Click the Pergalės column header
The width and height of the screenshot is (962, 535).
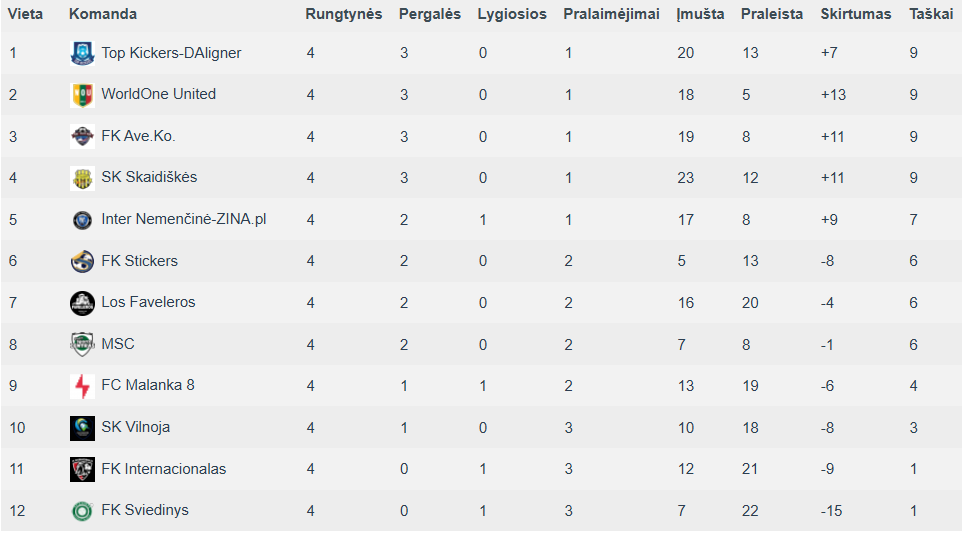pyautogui.click(x=429, y=14)
